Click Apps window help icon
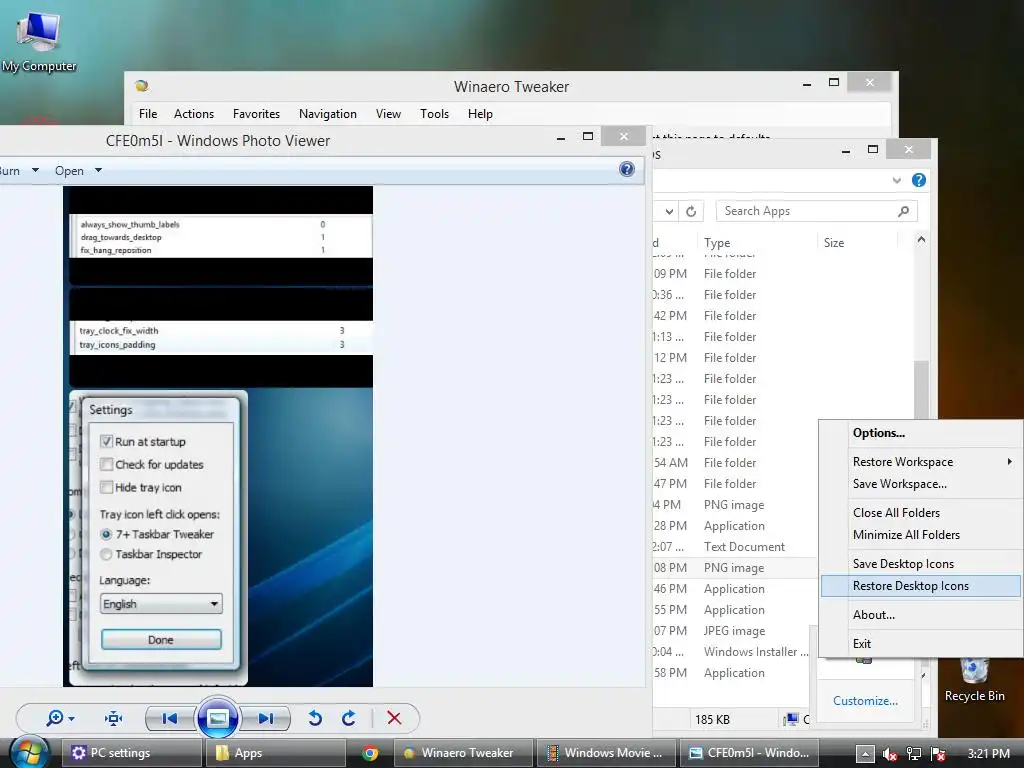The width and height of the screenshot is (1024, 768). pyautogui.click(x=918, y=180)
